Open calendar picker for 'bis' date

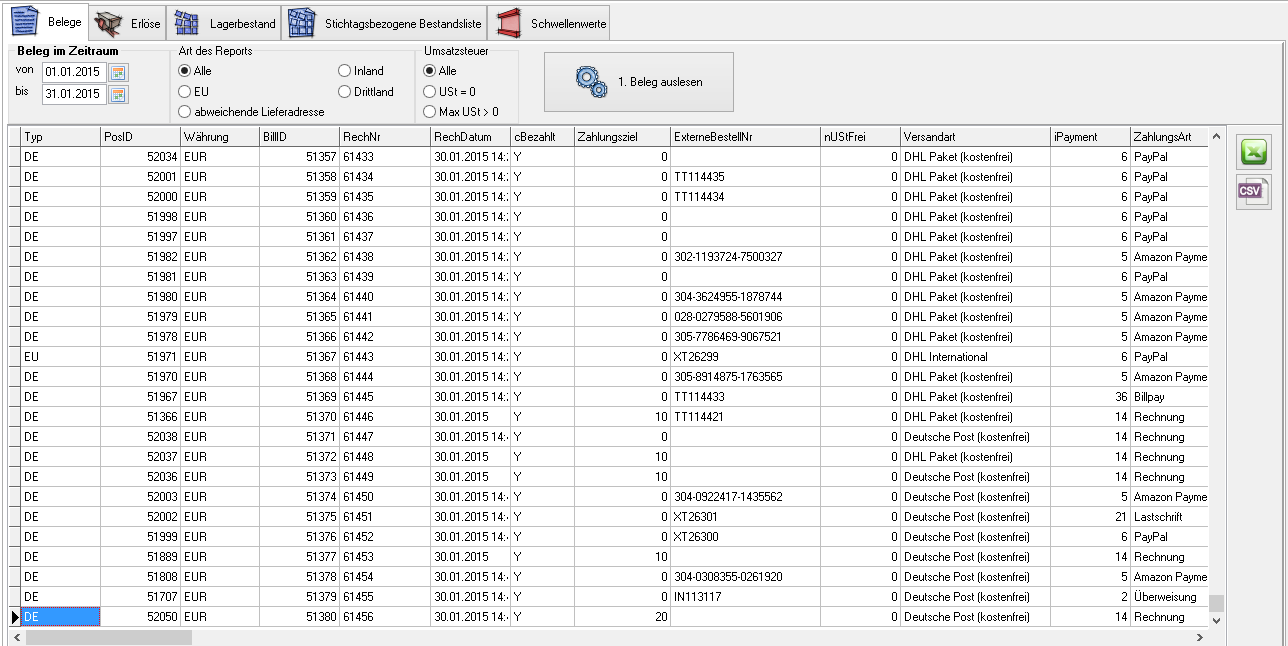tap(119, 94)
